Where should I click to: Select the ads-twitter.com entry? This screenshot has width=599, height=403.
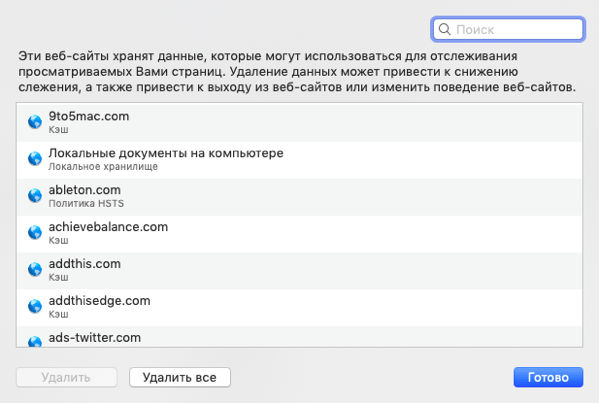pos(300,337)
